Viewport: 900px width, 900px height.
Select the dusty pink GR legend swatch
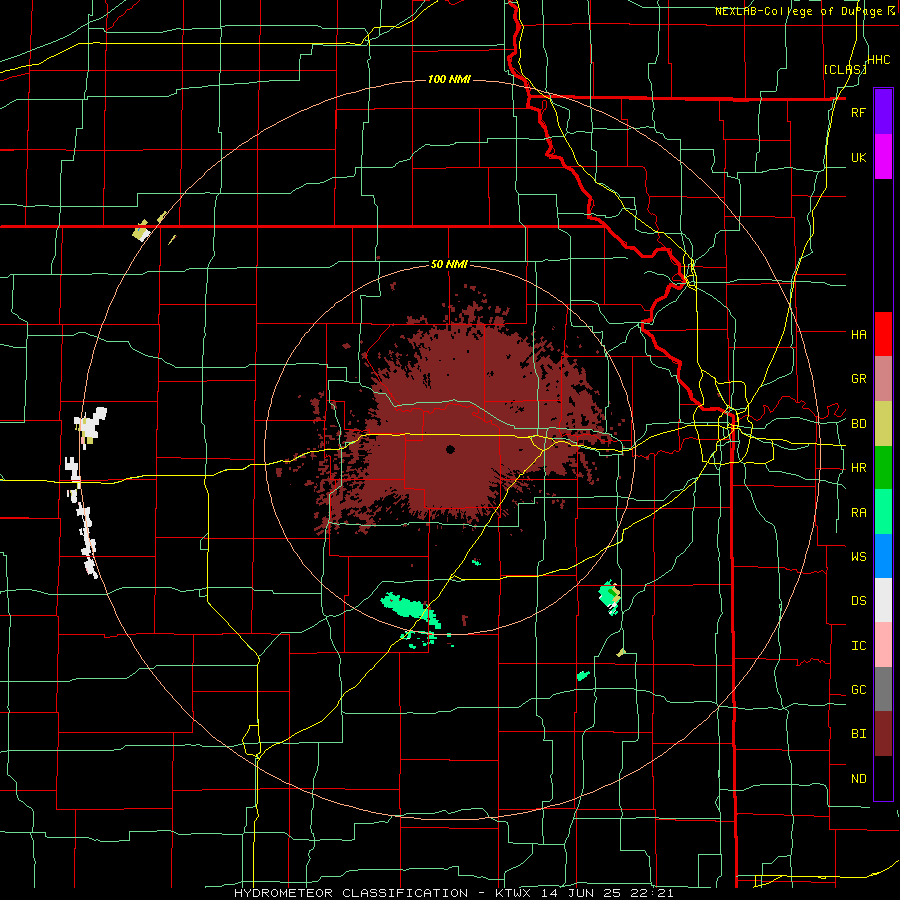pos(883,379)
